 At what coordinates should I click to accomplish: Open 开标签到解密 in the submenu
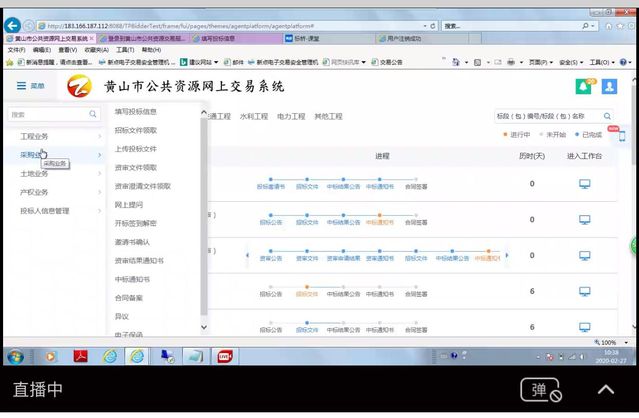click(x=139, y=222)
